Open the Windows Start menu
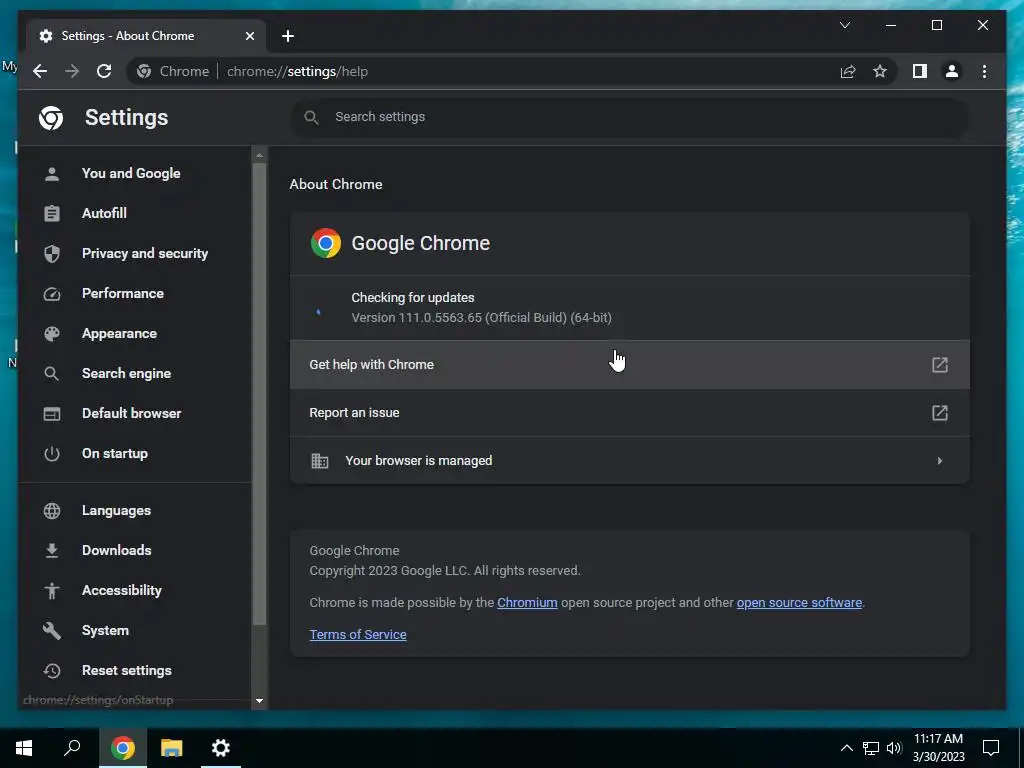1024x768 pixels. click(x=24, y=748)
